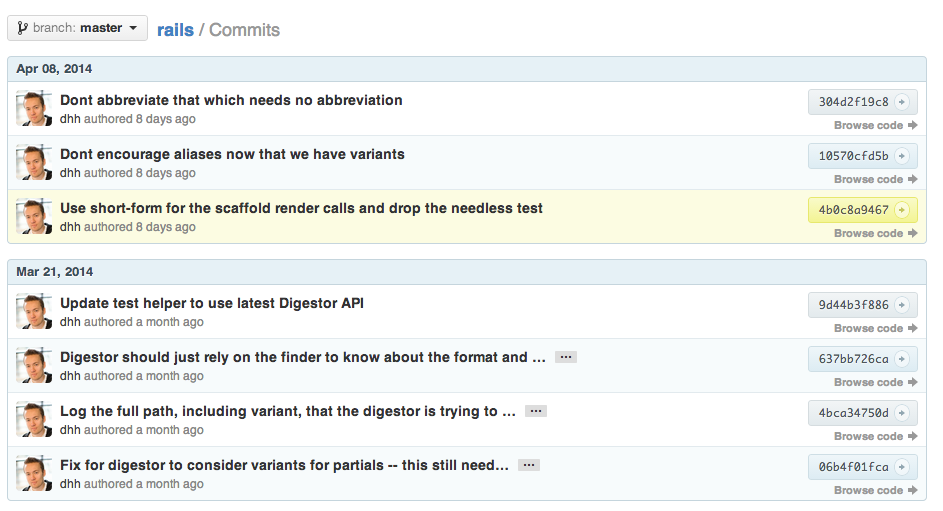Image resolution: width=943 pixels, height=511 pixels.
Task: Click the arrow icon beside 4bca34750d
Action: tap(901, 413)
